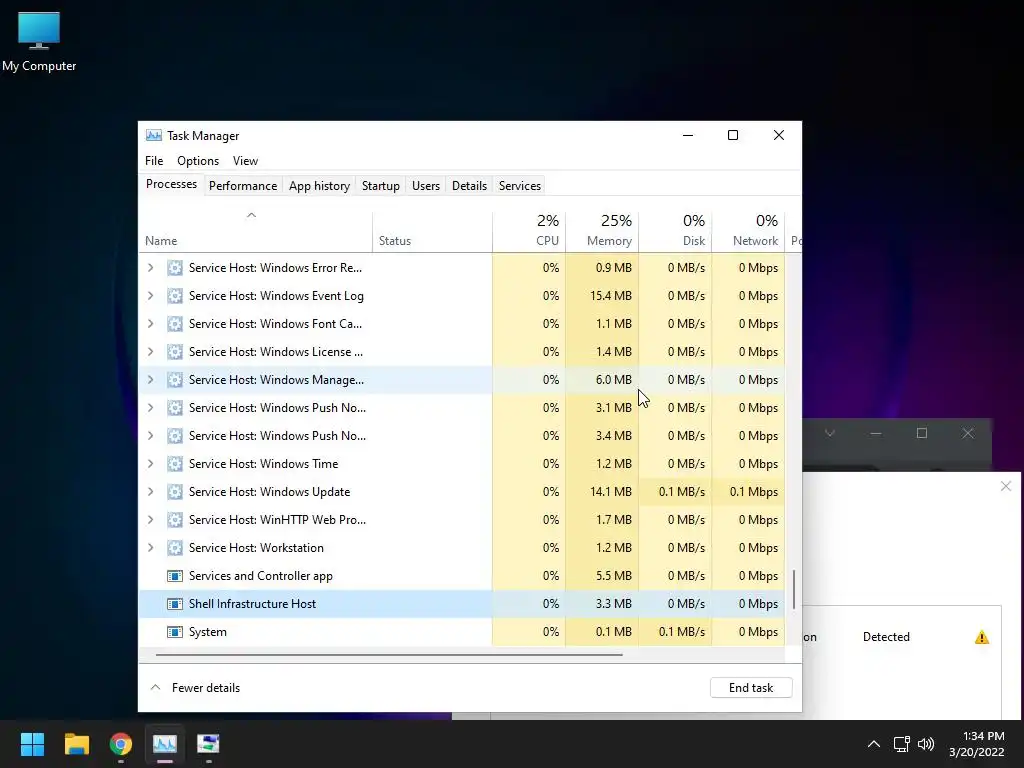Image resolution: width=1024 pixels, height=768 pixels.
Task: Click gear icon of Windows Error Re... service
Action: tap(174, 268)
